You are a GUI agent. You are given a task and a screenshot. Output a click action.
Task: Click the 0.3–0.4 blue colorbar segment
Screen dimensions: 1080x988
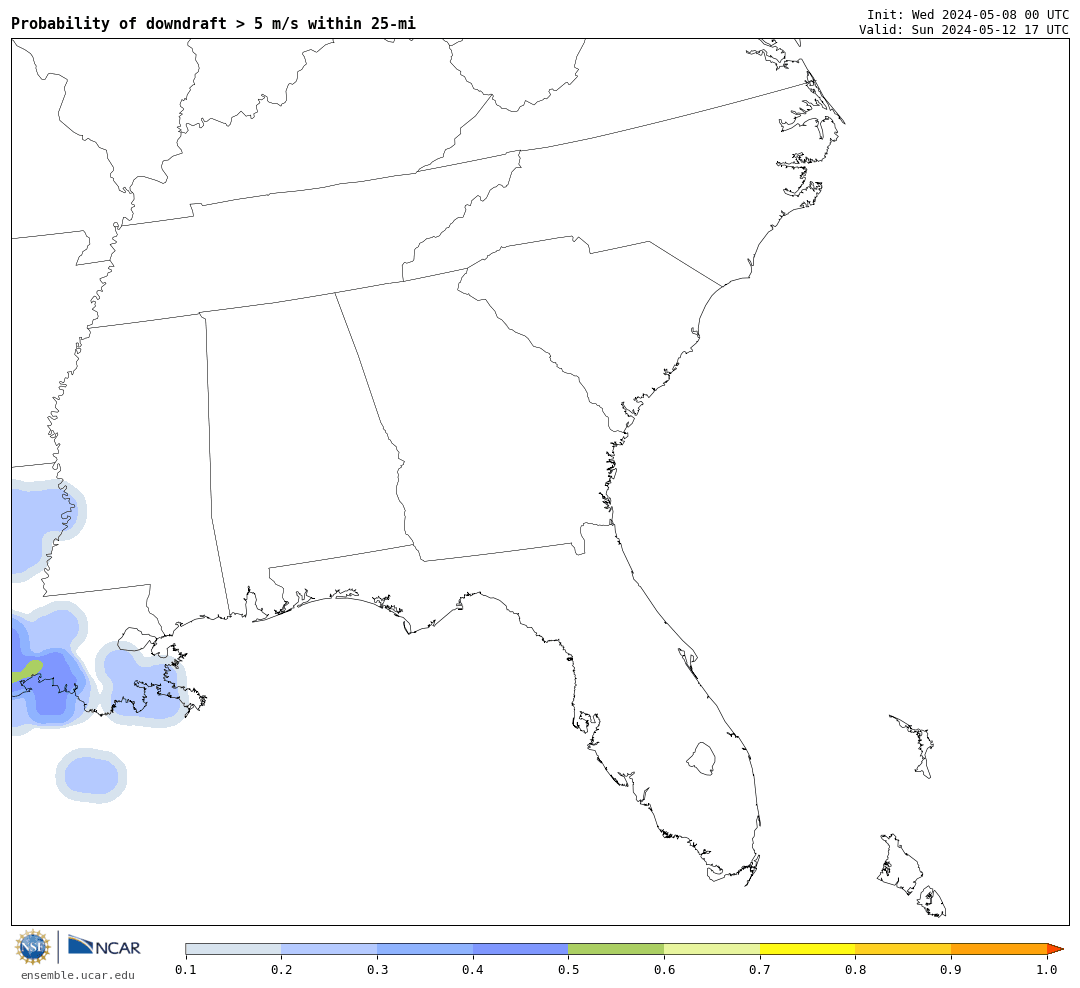click(x=425, y=949)
